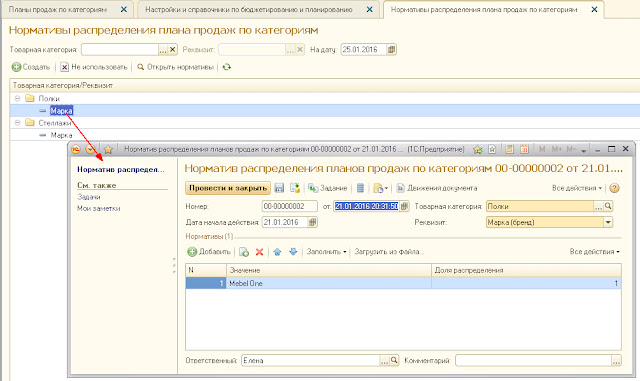The image size is (640, 381).
Task: Open Елена via magnifier in Ответственный
Action: point(394,361)
